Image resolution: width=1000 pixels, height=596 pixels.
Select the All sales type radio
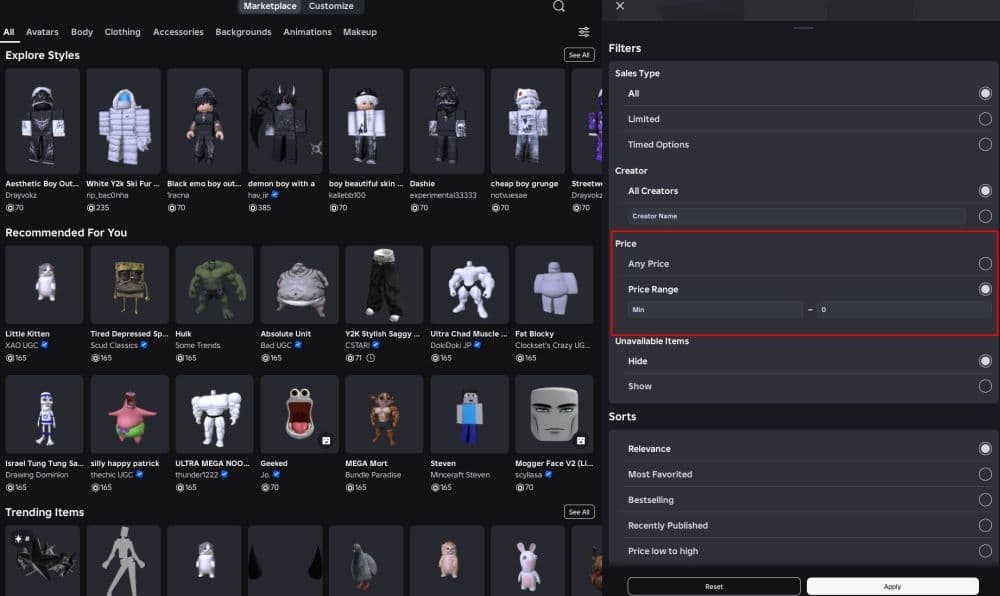point(985,94)
